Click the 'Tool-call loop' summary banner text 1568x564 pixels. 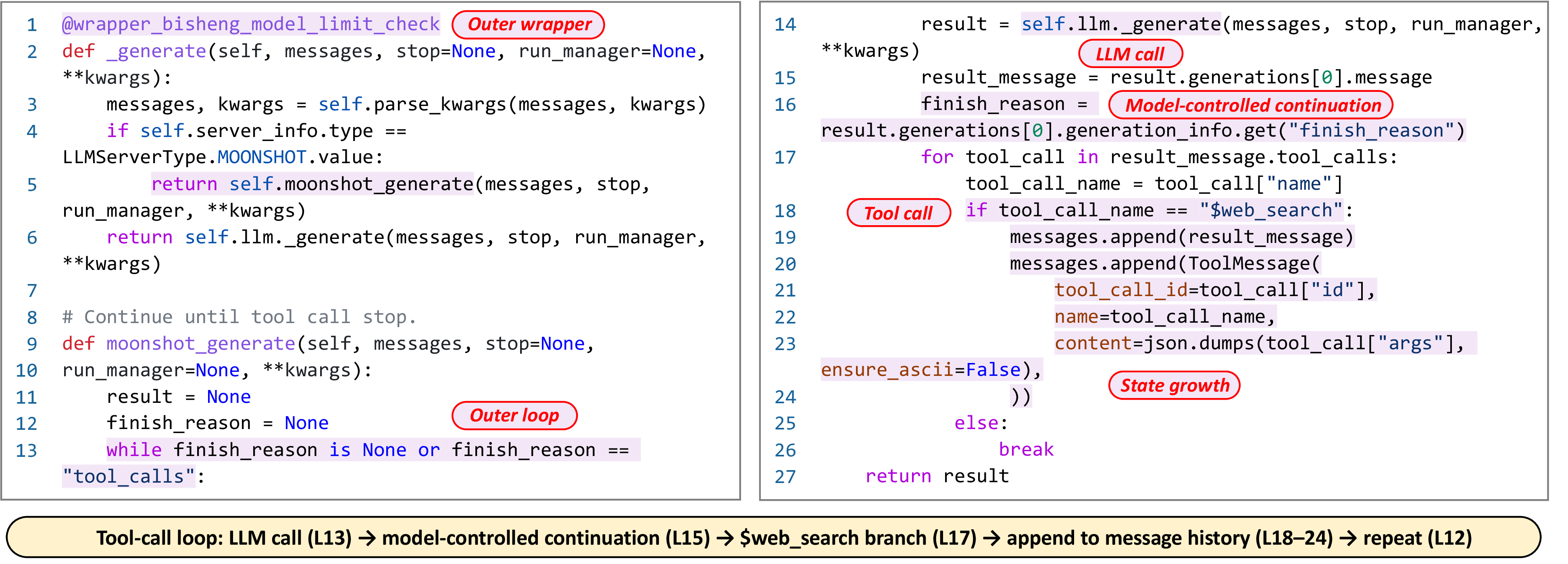784,539
